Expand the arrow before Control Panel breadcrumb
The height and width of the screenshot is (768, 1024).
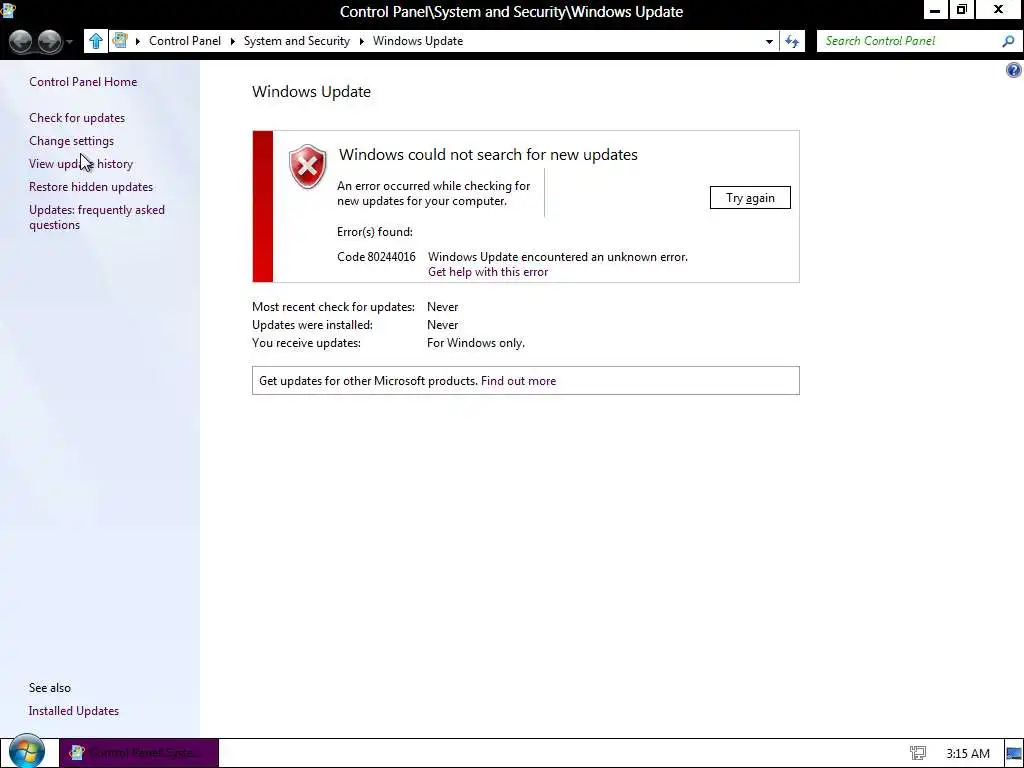(x=138, y=41)
